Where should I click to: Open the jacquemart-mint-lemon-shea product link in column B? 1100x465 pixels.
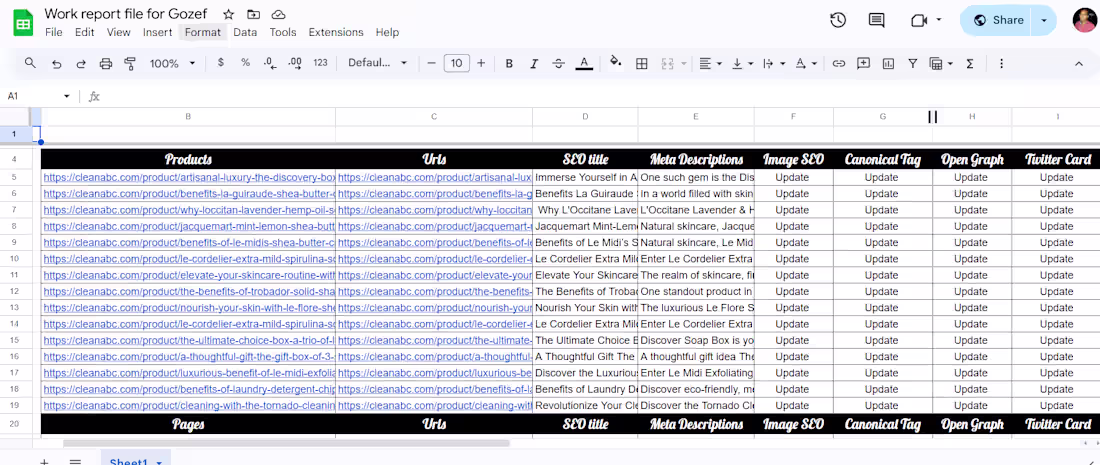[x=189, y=226]
